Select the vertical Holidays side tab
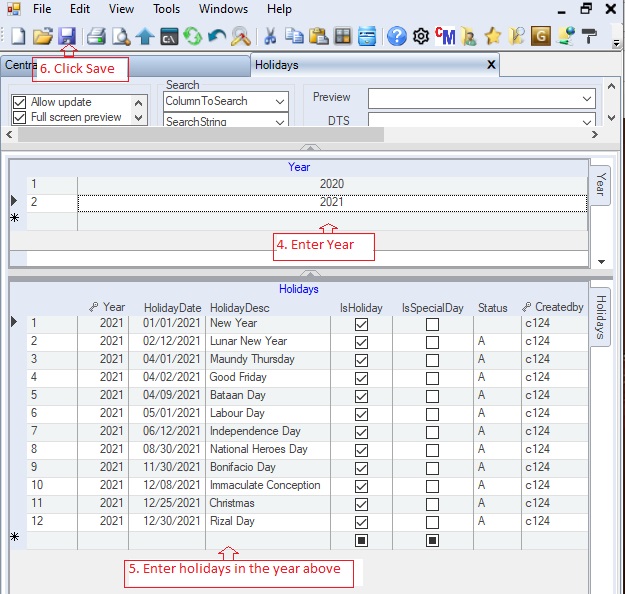 (x=601, y=317)
